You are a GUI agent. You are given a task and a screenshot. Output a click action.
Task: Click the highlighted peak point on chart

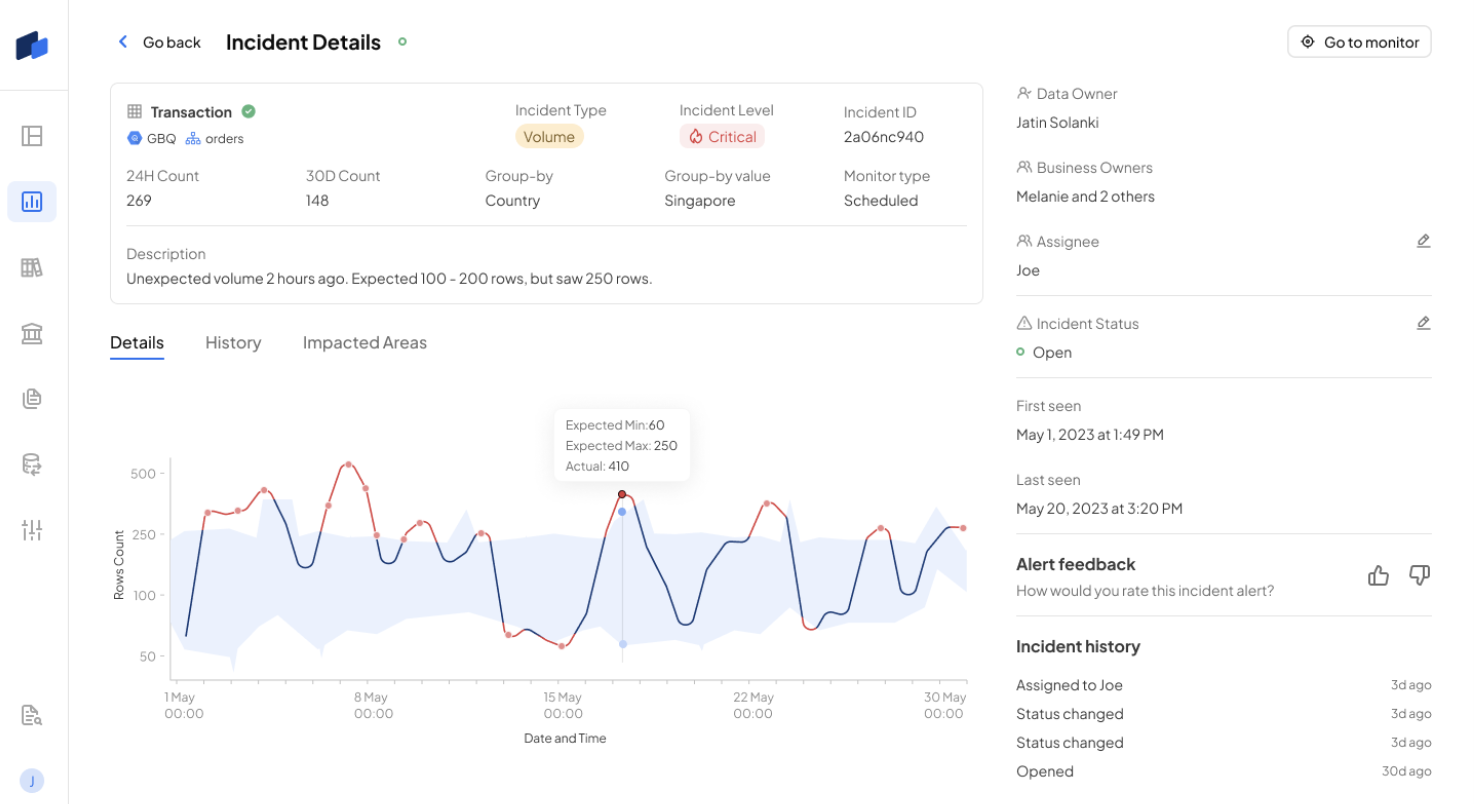tap(622, 494)
